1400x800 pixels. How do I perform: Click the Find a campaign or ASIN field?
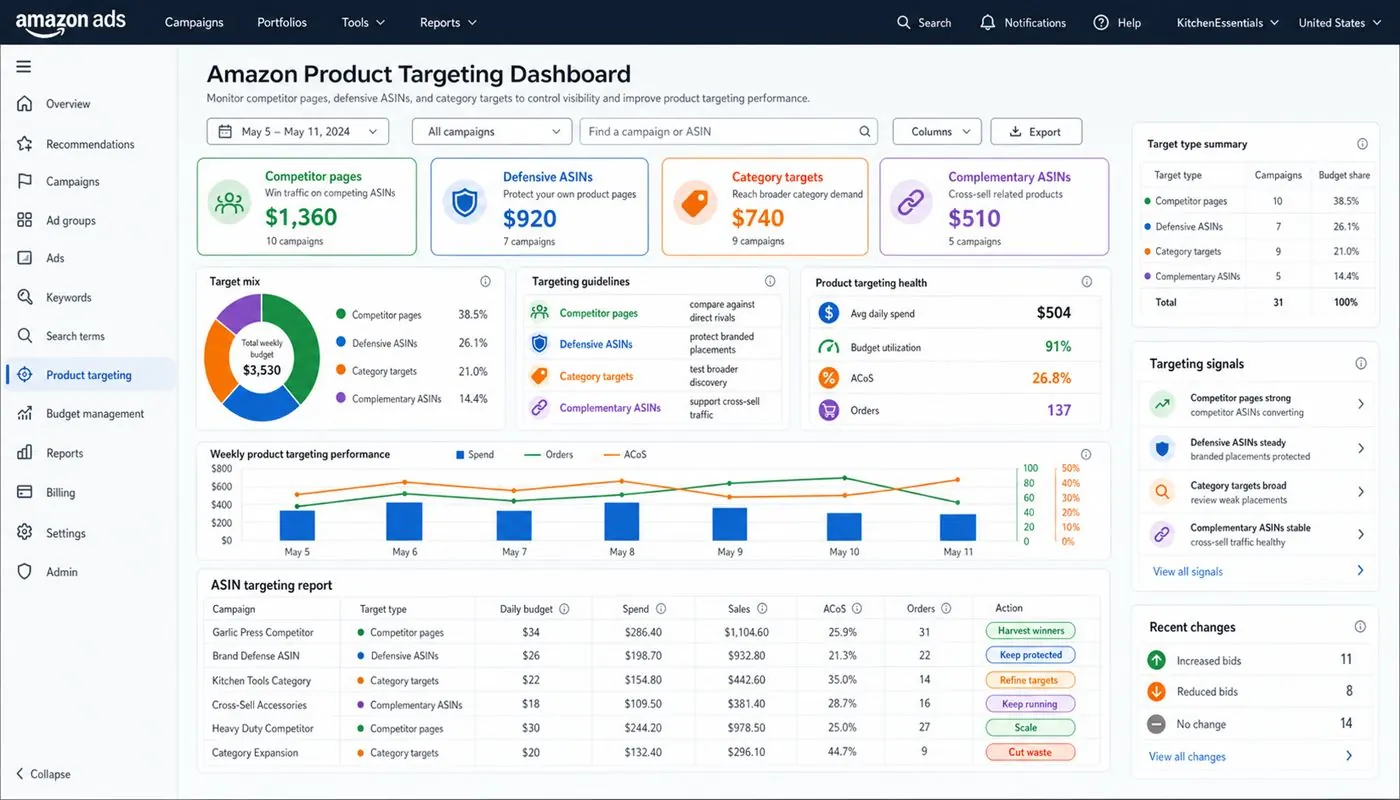[728, 131]
